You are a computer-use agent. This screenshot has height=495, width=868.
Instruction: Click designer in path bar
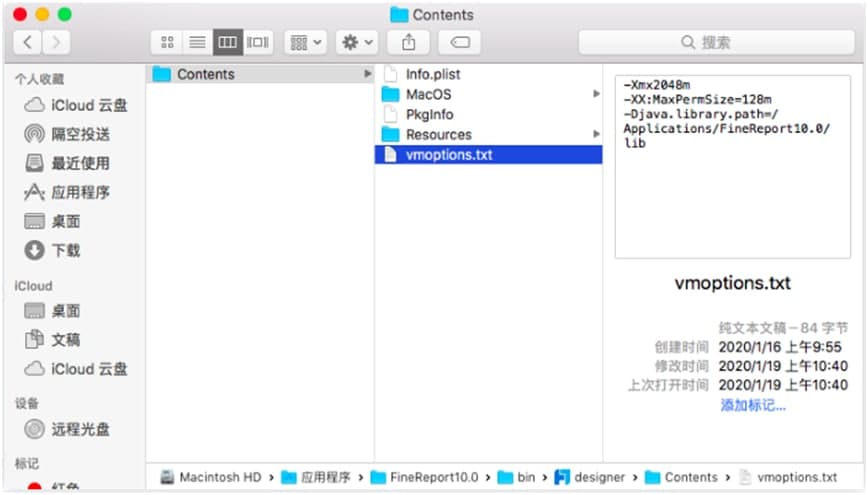pos(590,477)
